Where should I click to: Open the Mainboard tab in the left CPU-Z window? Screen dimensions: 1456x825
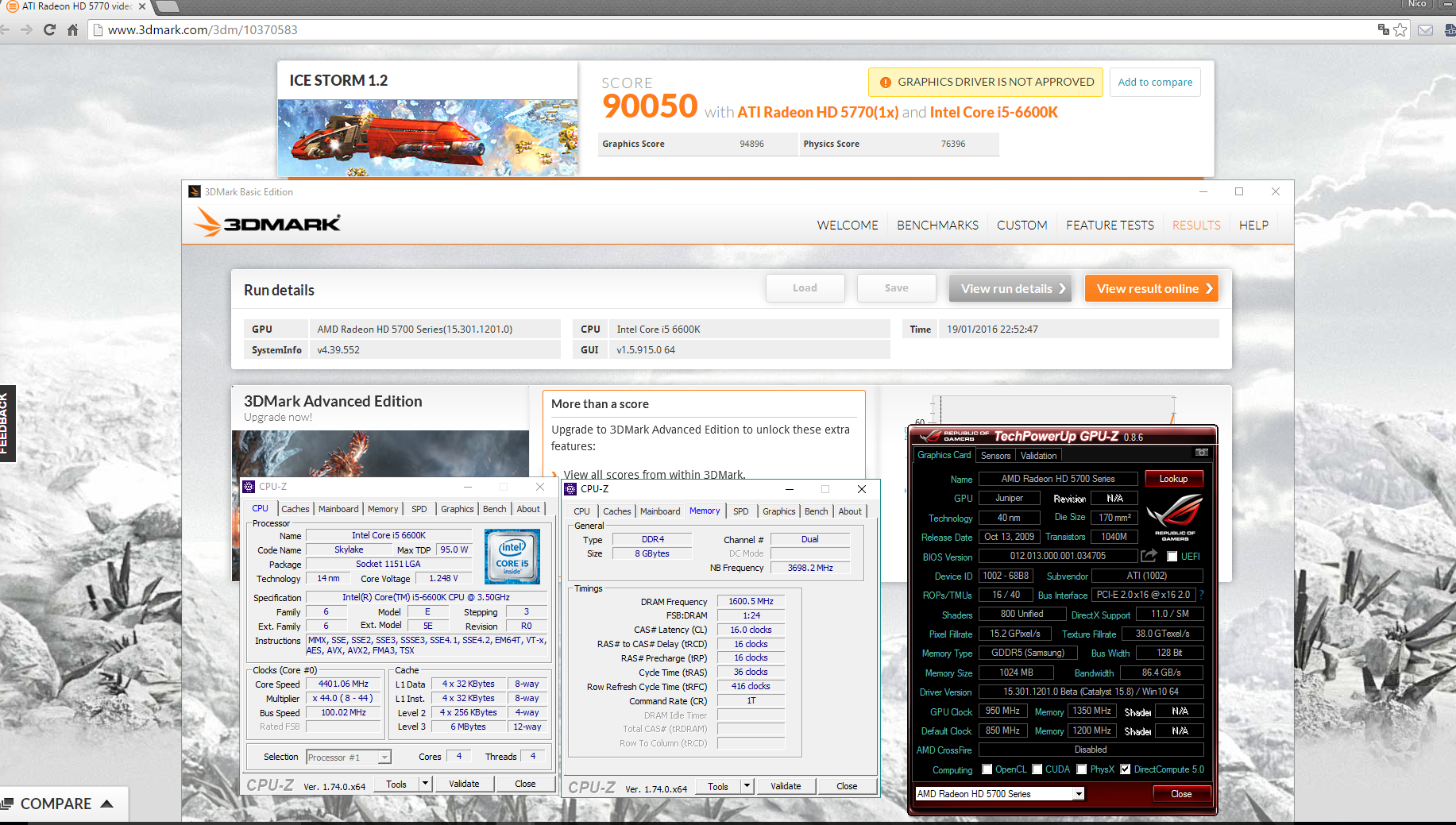click(x=338, y=509)
